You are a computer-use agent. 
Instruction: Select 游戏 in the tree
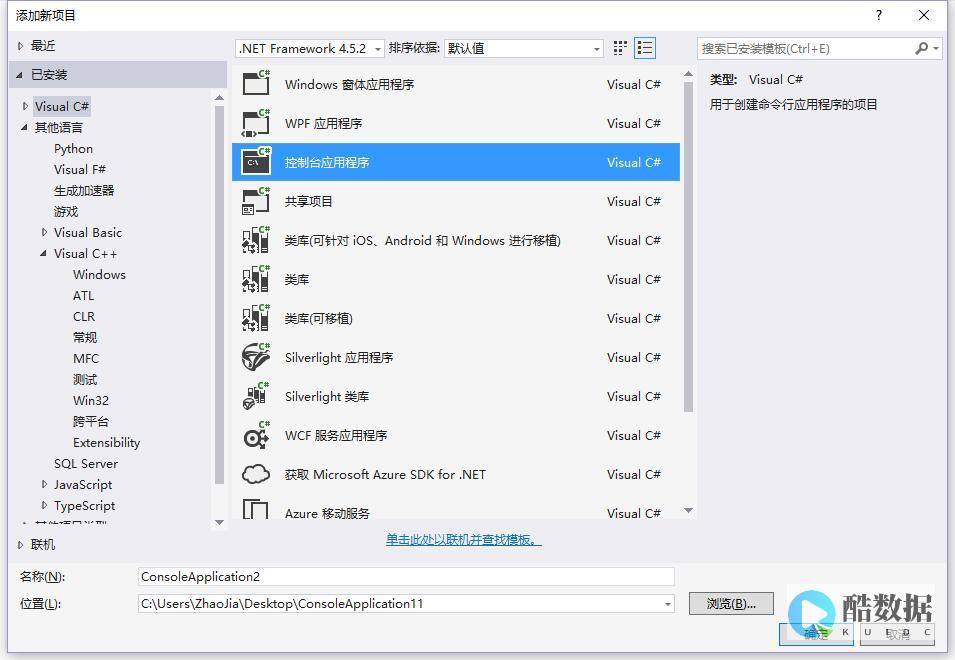click(x=66, y=211)
